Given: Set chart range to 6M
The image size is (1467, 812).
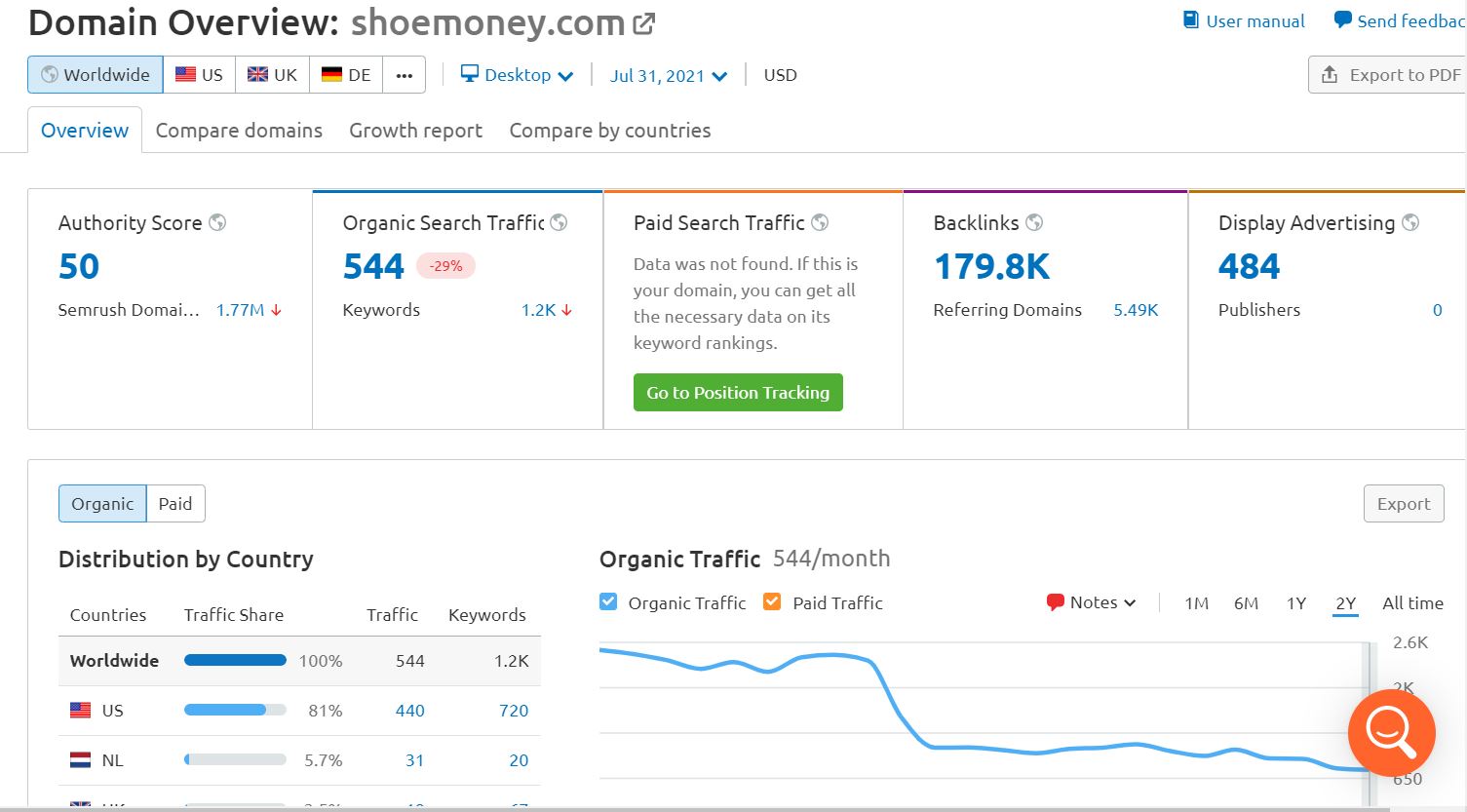Looking at the screenshot, I should [x=1246, y=603].
